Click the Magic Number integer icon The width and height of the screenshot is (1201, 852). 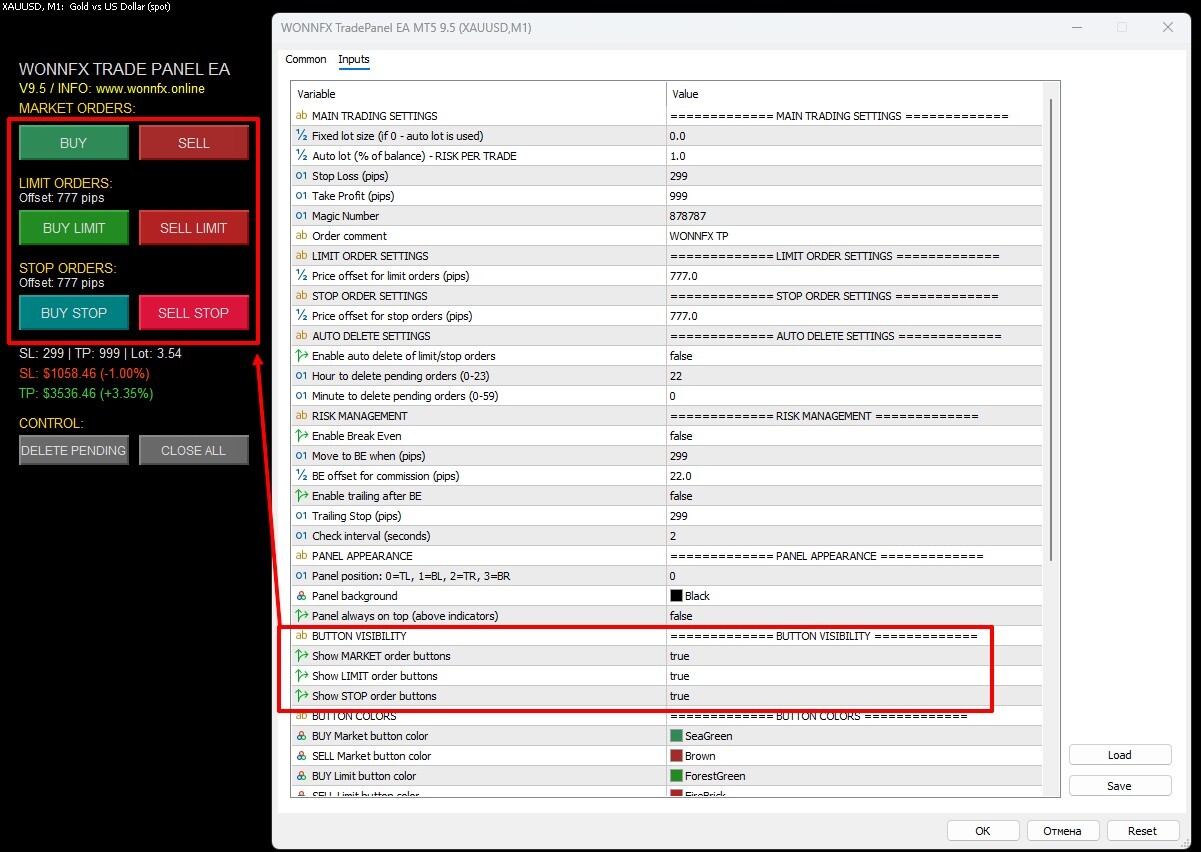(x=301, y=216)
